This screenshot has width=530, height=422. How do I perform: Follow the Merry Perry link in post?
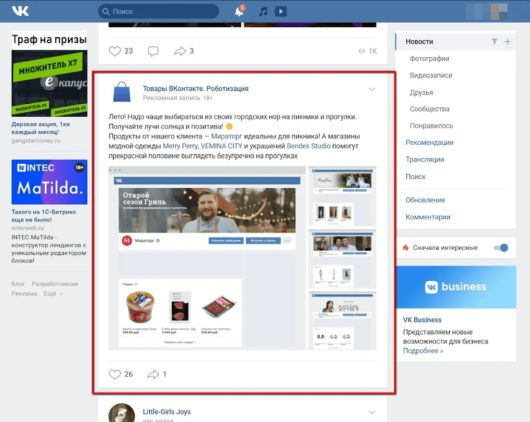tap(180, 146)
